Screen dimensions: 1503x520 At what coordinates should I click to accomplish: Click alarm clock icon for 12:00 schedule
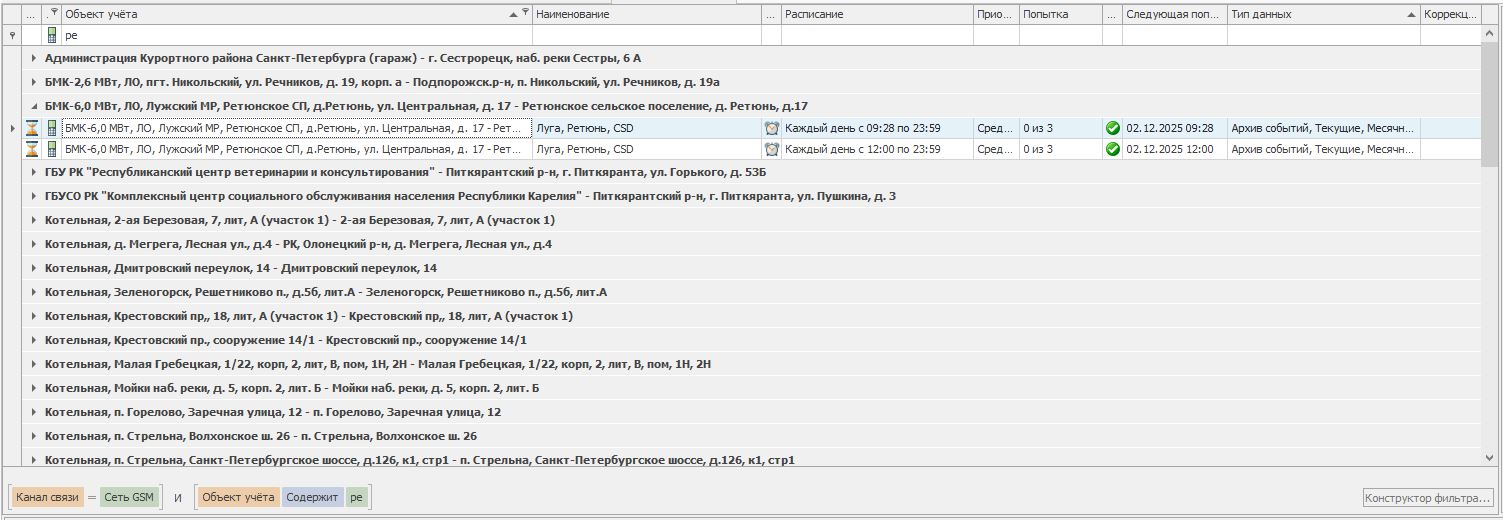[x=771, y=149]
